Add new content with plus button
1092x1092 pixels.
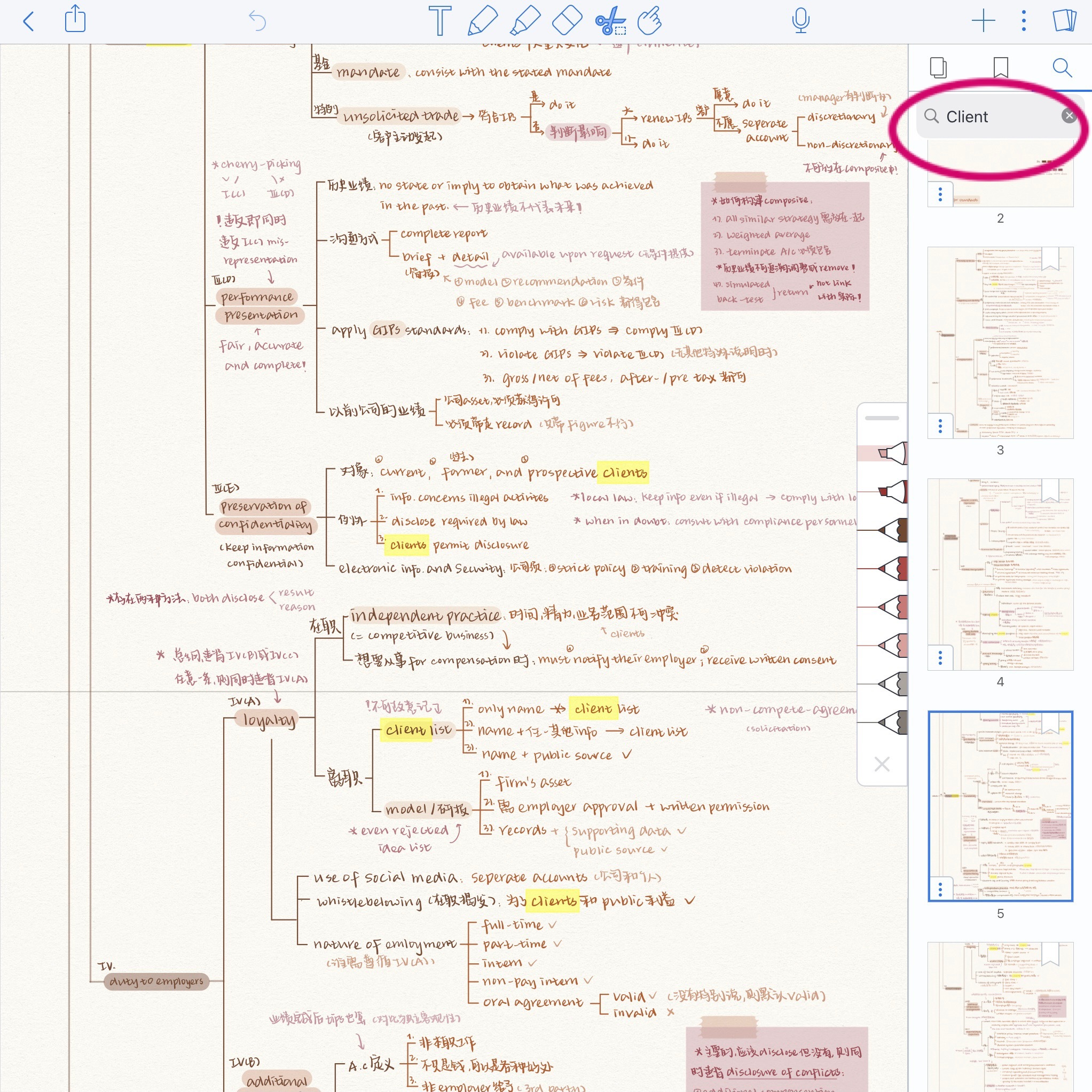tap(984, 21)
